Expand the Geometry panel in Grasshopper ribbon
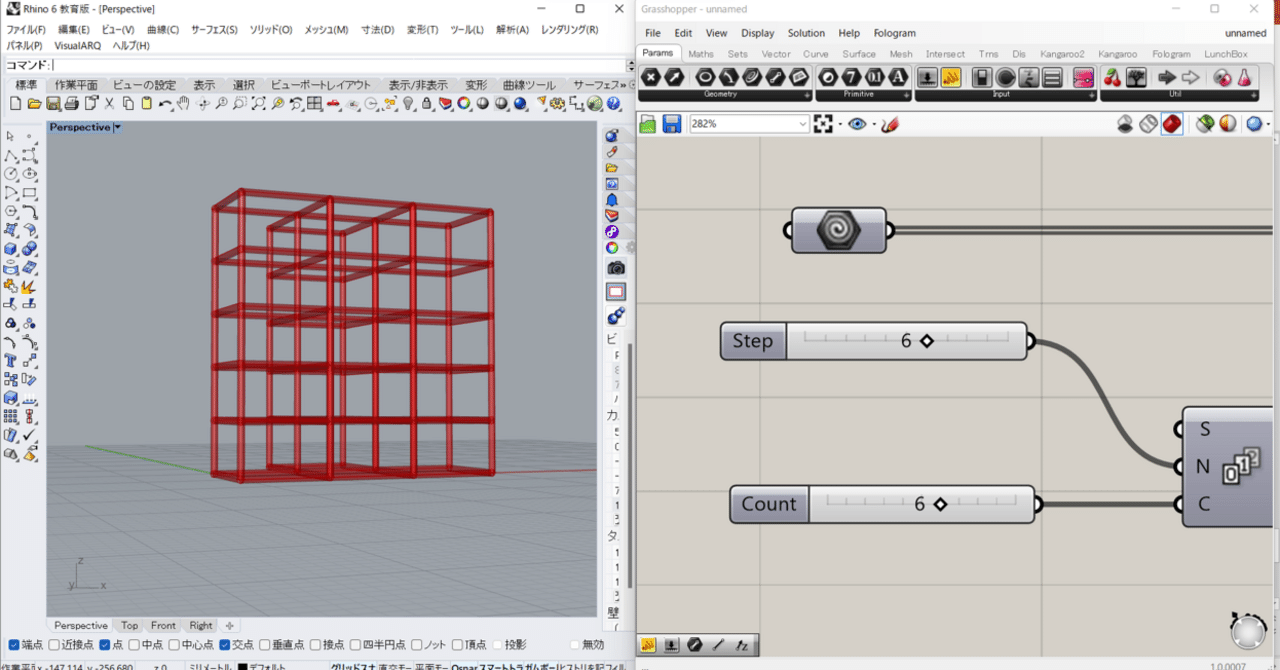 [806, 95]
